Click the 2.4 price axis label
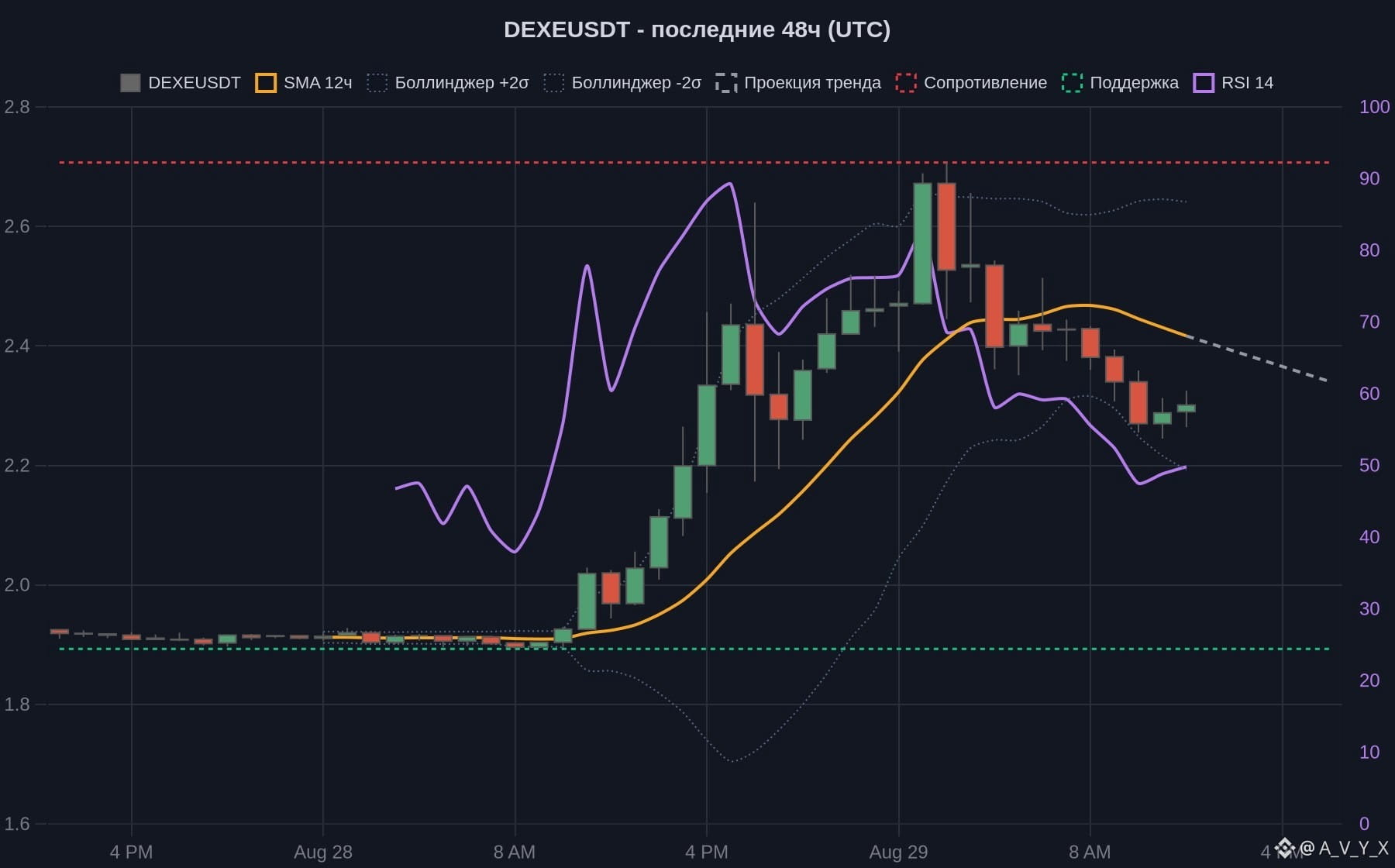This screenshot has height=868, width=1395. [17, 346]
